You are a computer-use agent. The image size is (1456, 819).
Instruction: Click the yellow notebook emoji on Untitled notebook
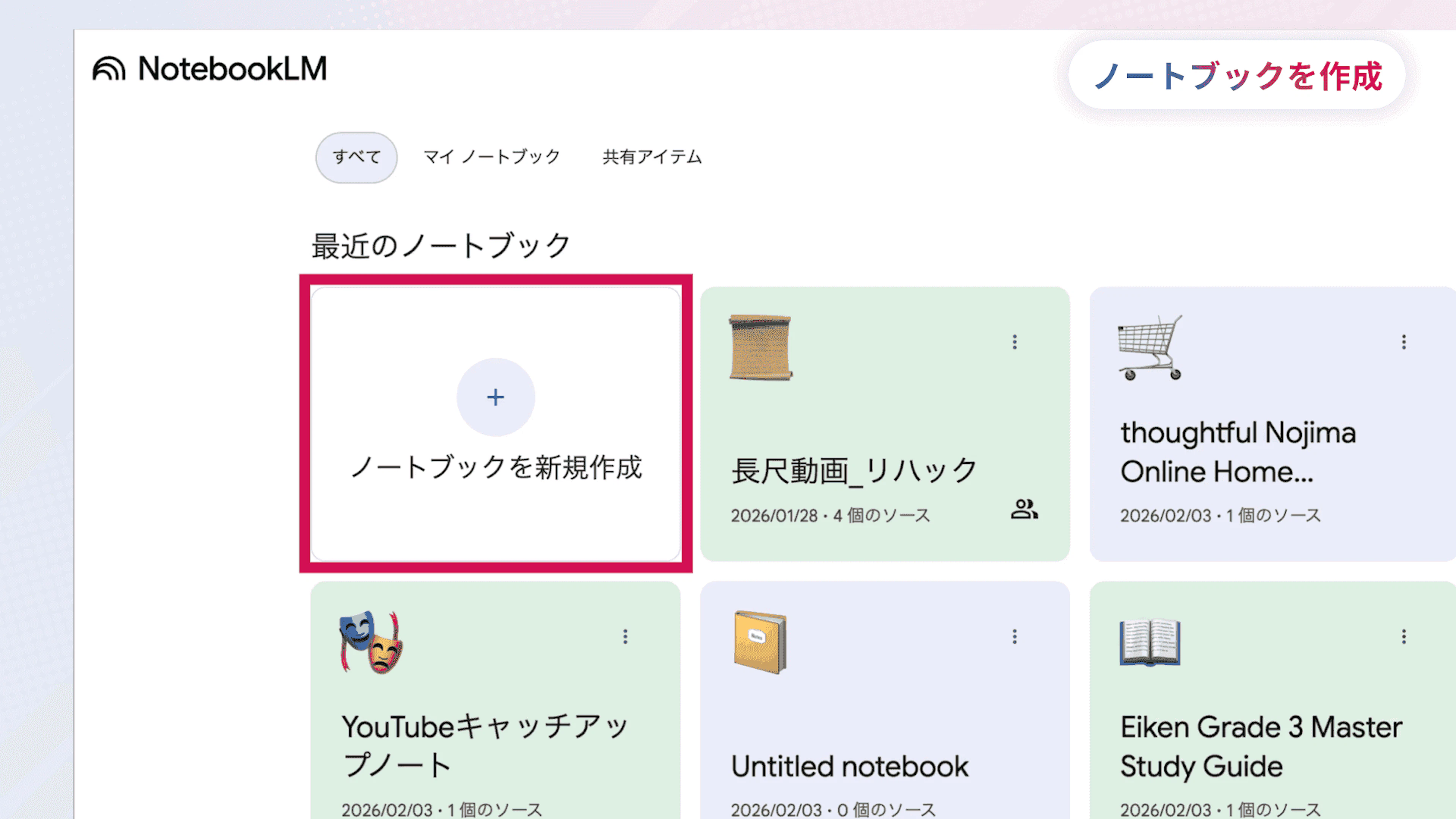point(760,642)
